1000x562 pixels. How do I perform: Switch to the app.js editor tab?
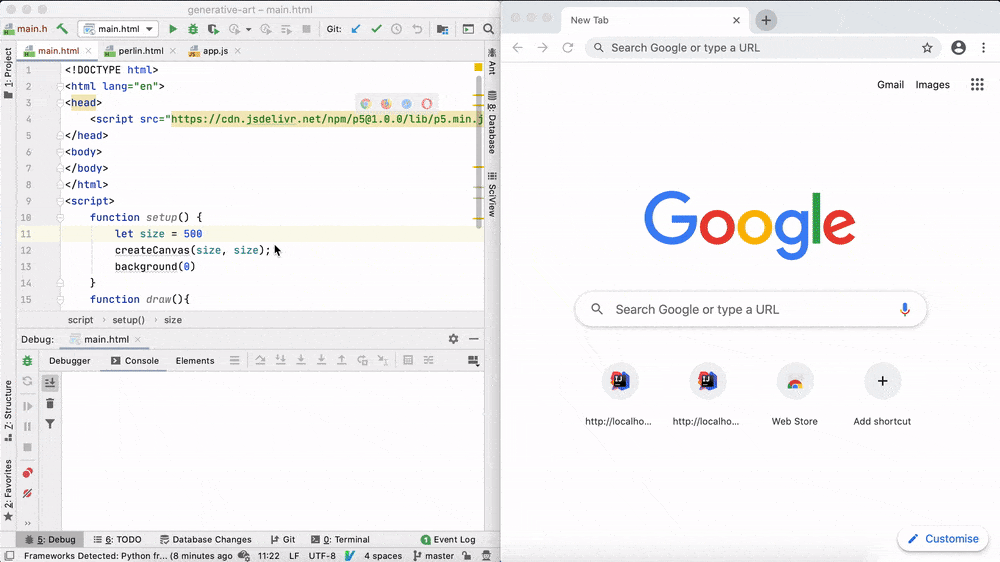click(215, 51)
